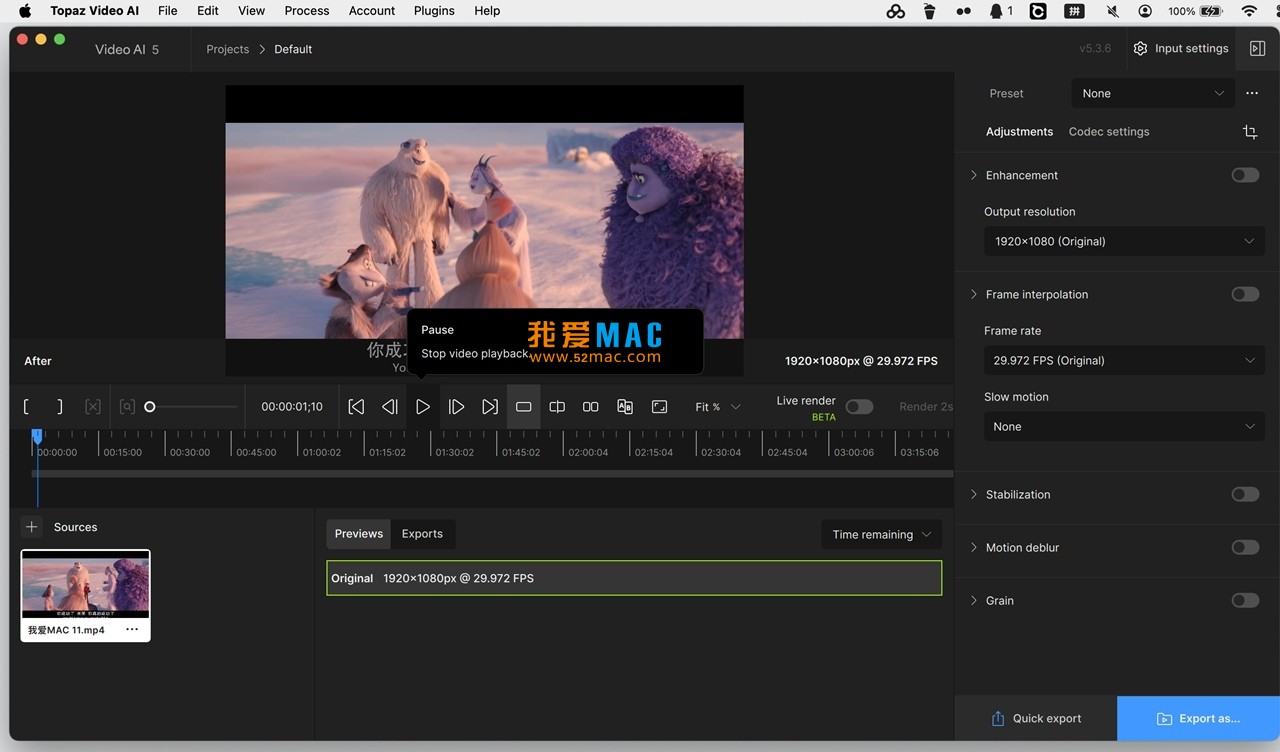Switch to Codec settings tab
The image size is (1280, 752).
coord(1109,132)
